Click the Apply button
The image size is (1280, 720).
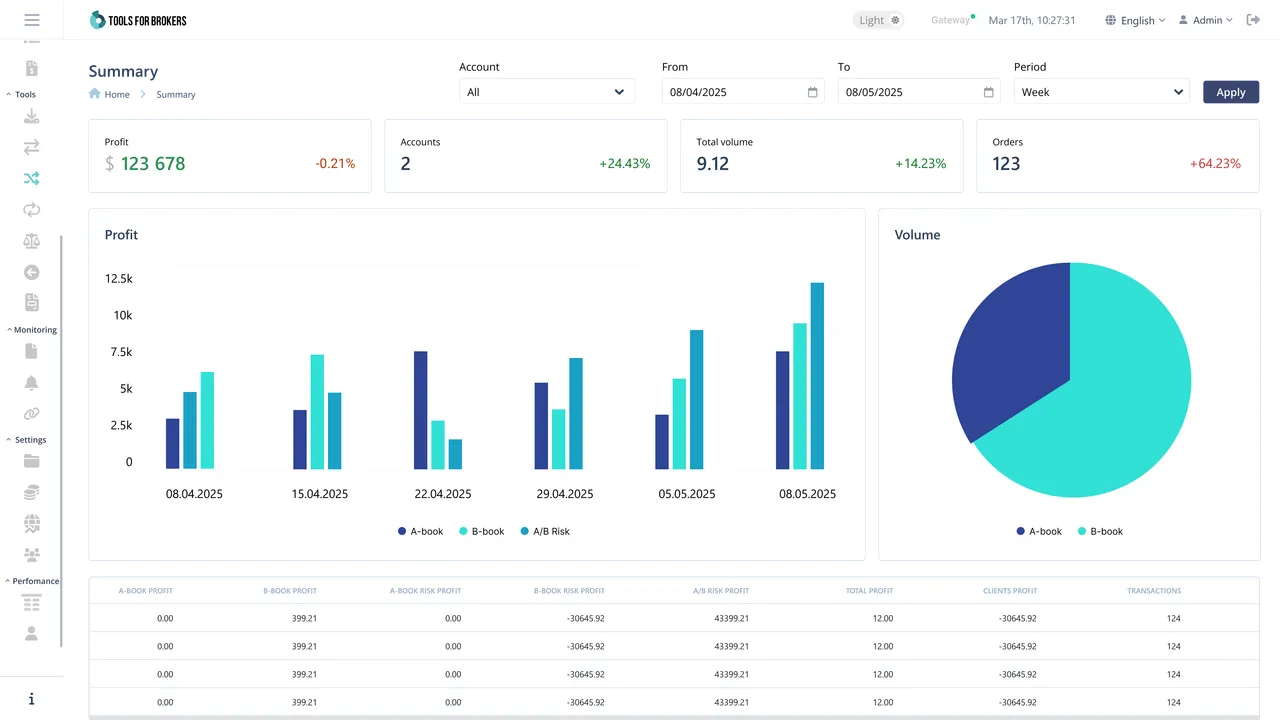coord(1230,91)
